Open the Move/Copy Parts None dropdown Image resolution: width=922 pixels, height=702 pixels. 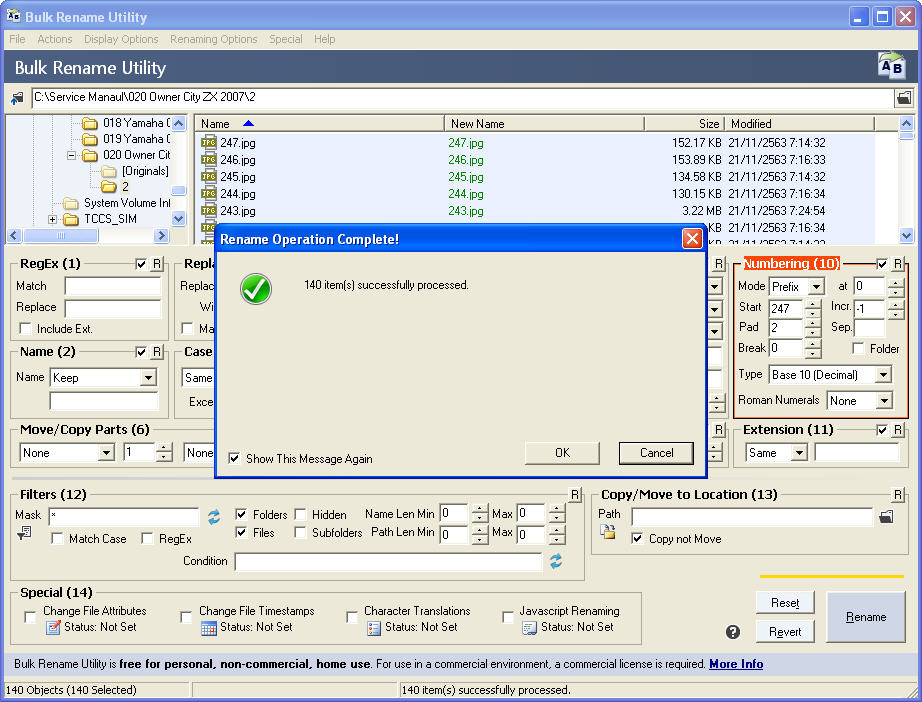pos(106,453)
